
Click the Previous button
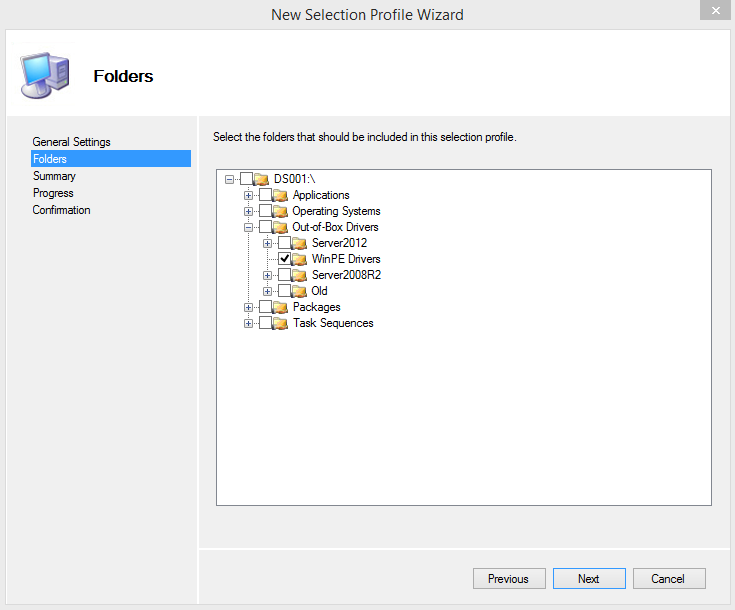(x=509, y=579)
